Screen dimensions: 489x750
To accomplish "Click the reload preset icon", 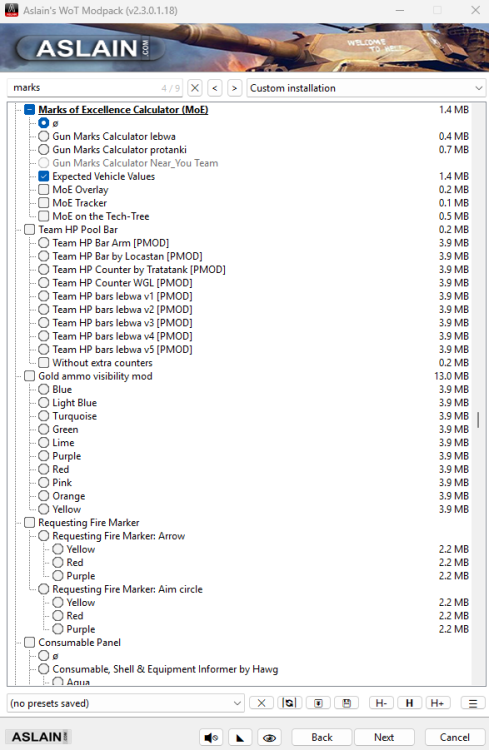I will (x=289, y=703).
